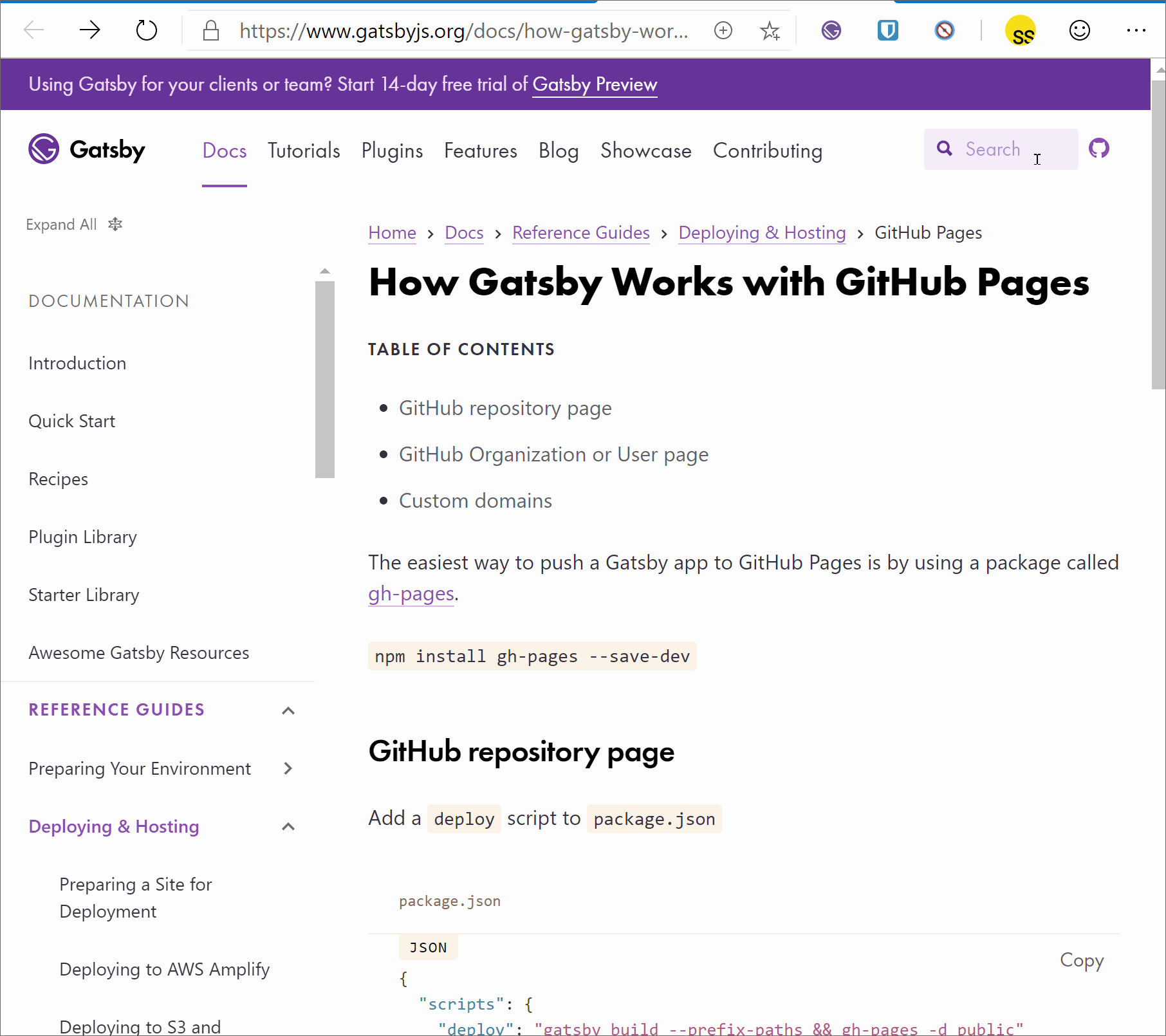Open Quick Start in sidebar
Image resolution: width=1166 pixels, height=1036 pixels.
click(72, 421)
